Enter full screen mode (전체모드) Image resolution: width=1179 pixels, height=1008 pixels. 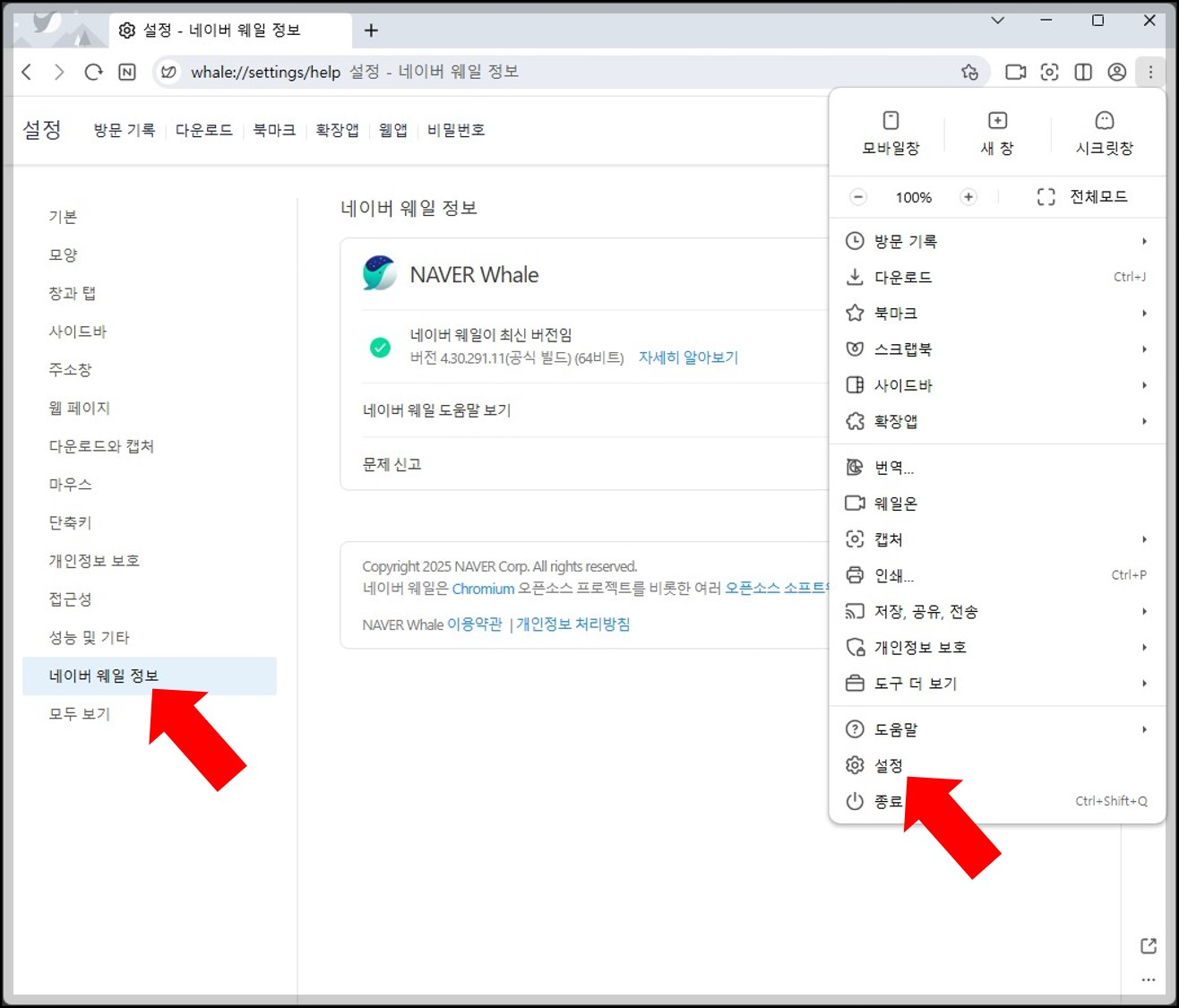tap(1082, 196)
